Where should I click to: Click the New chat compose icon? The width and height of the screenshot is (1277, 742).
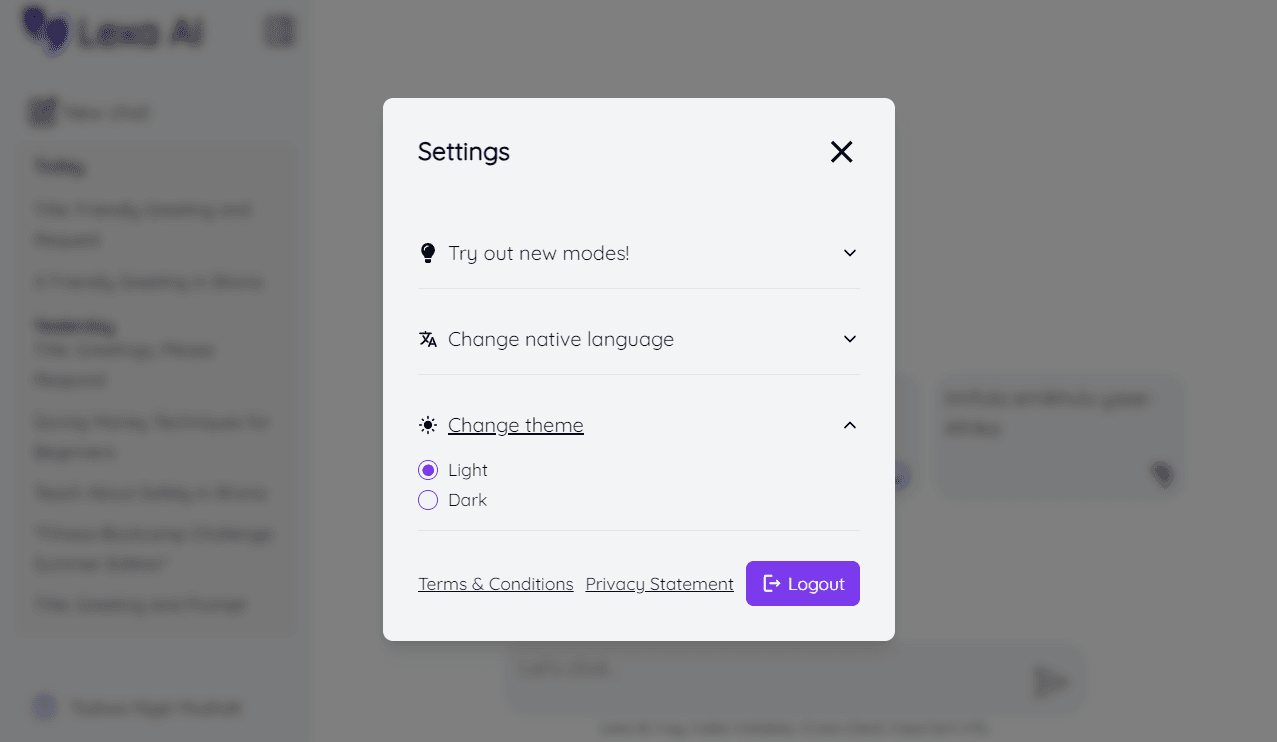tap(42, 112)
